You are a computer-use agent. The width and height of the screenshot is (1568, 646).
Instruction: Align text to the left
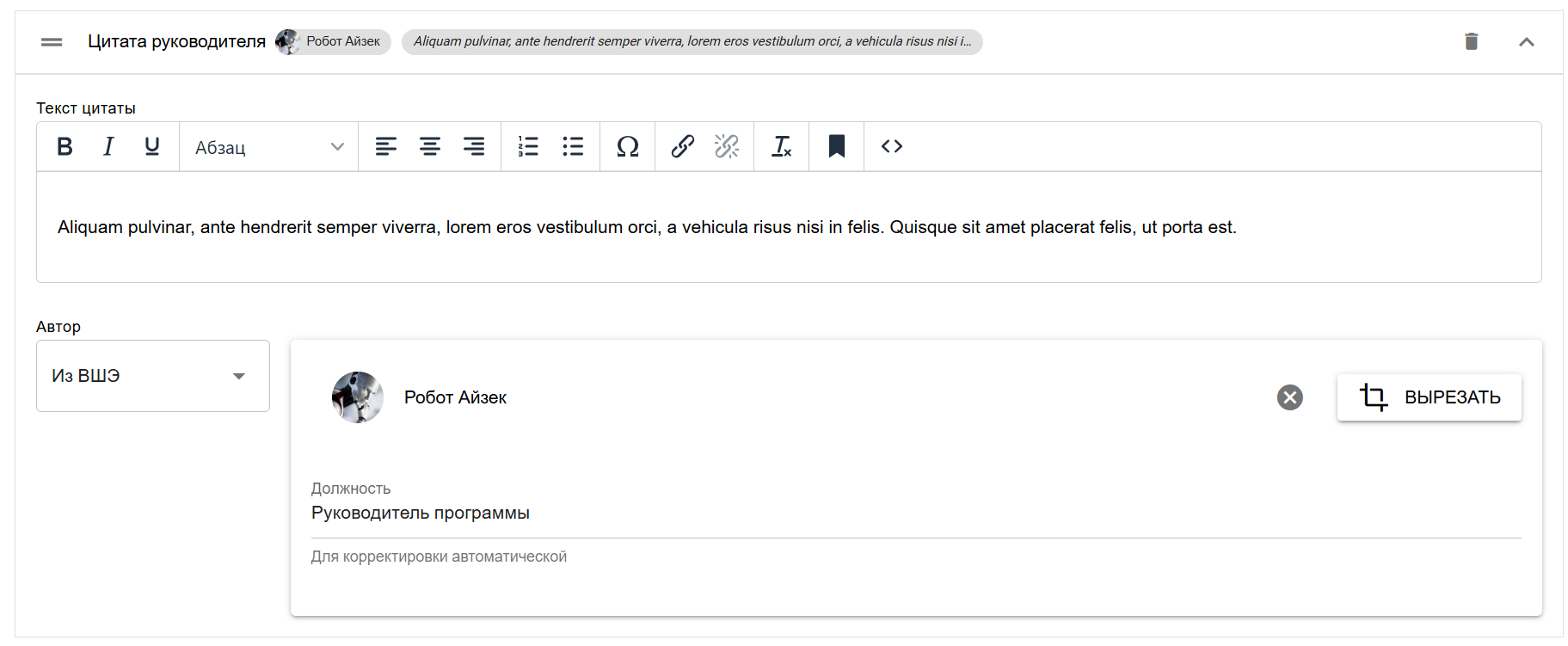click(386, 147)
